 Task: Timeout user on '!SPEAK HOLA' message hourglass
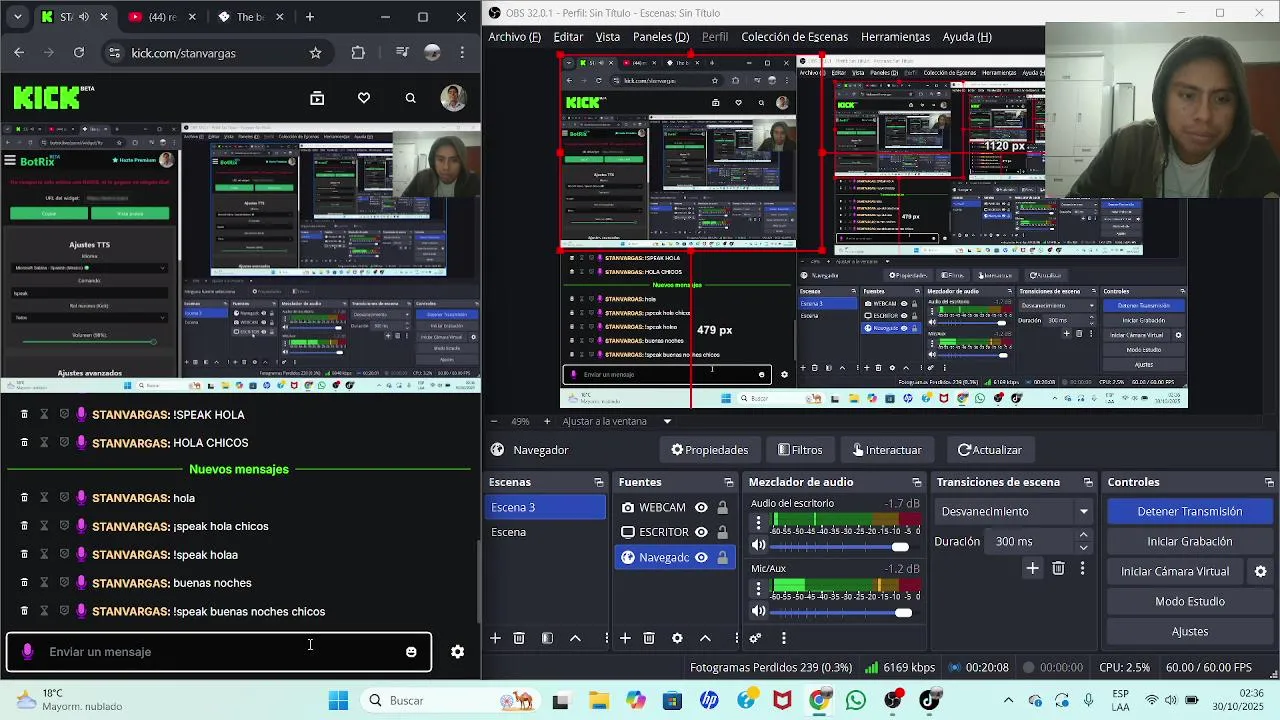point(44,414)
